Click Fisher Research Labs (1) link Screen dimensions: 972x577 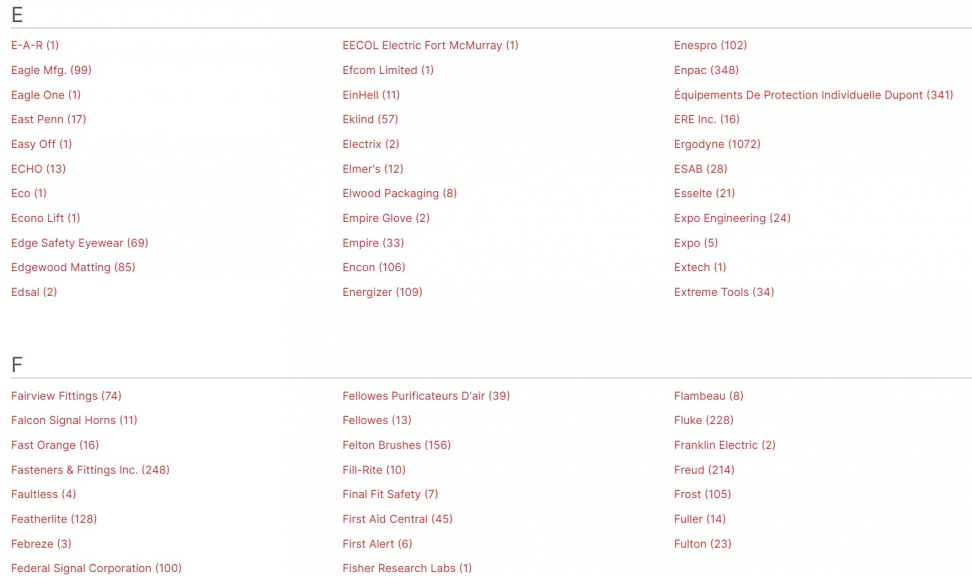(x=407, y=568)
